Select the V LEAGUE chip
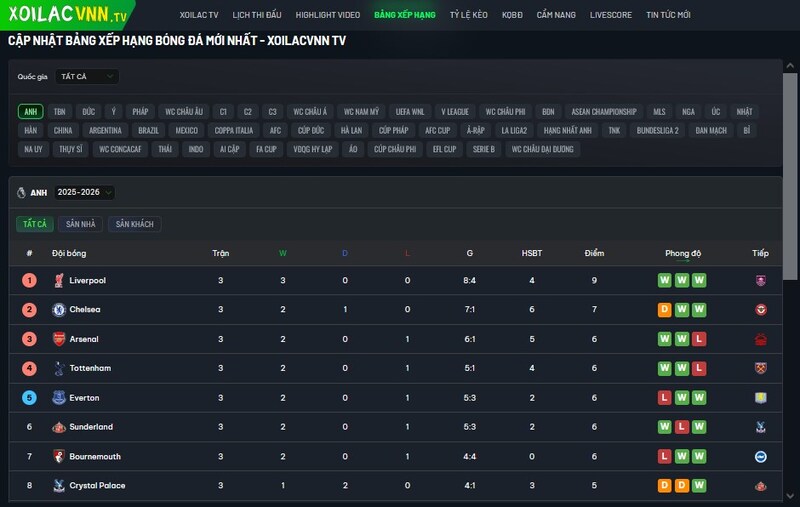Image resolution: width=800 pixels, height=507 pixels. 455,112
